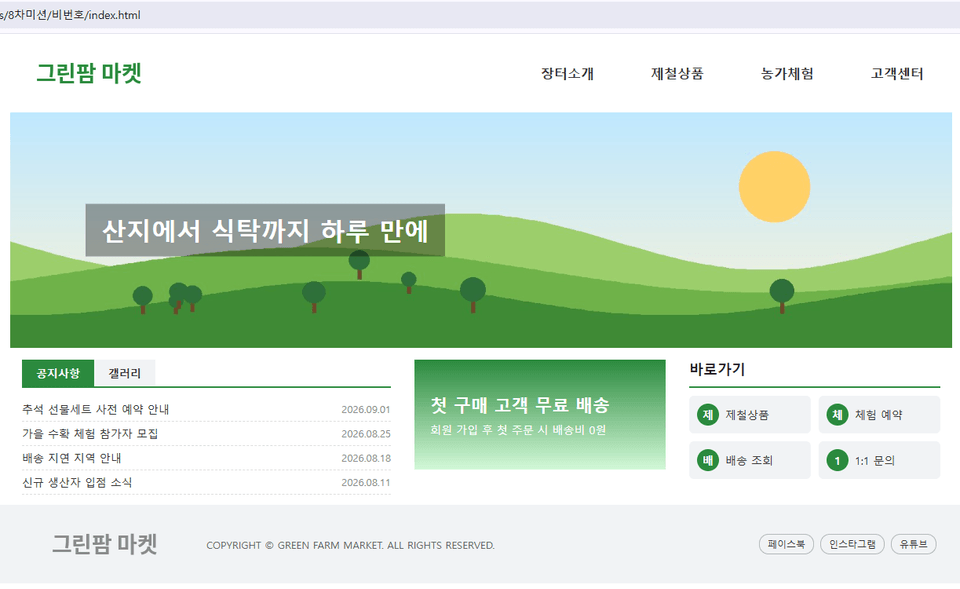Open the 페이스북 footer link
Screen dimensions: 960x589
coord(786,544)
